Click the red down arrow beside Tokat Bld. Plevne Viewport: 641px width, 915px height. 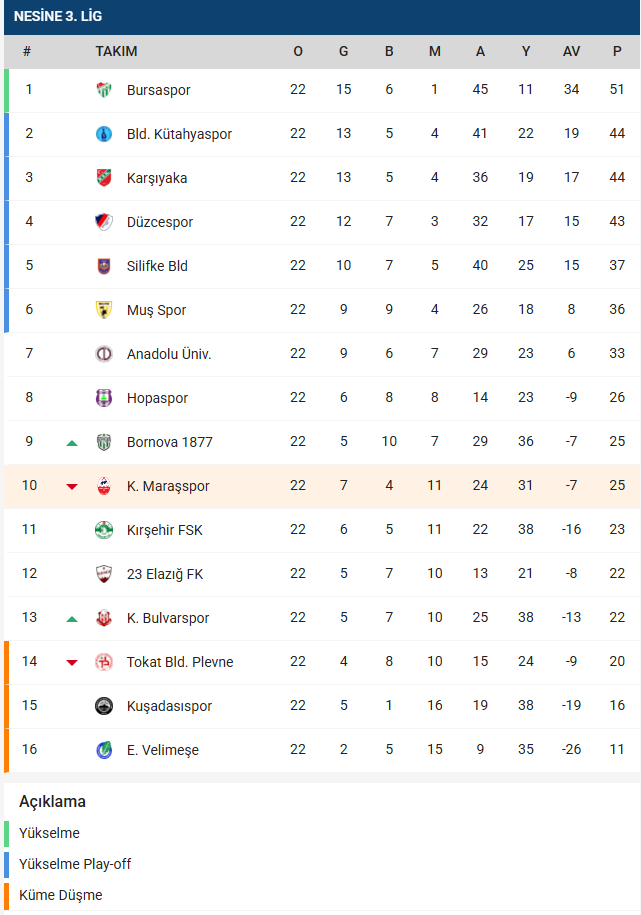click(72, 662)
